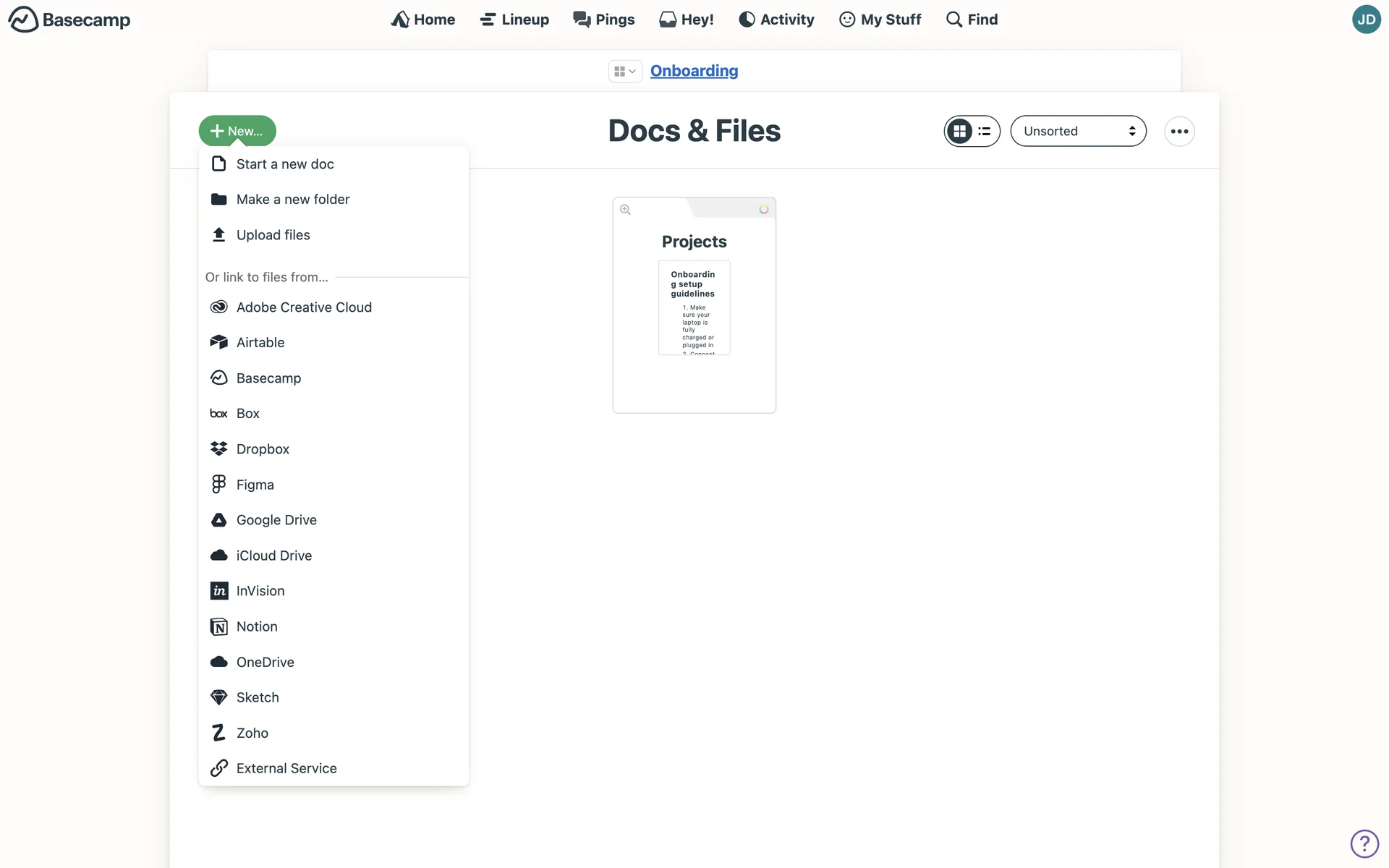Open the Onboarding setup guidelines thumbnail
Image resolution: width=1389 pixels, height=868 pixels.
coord(694,308)
